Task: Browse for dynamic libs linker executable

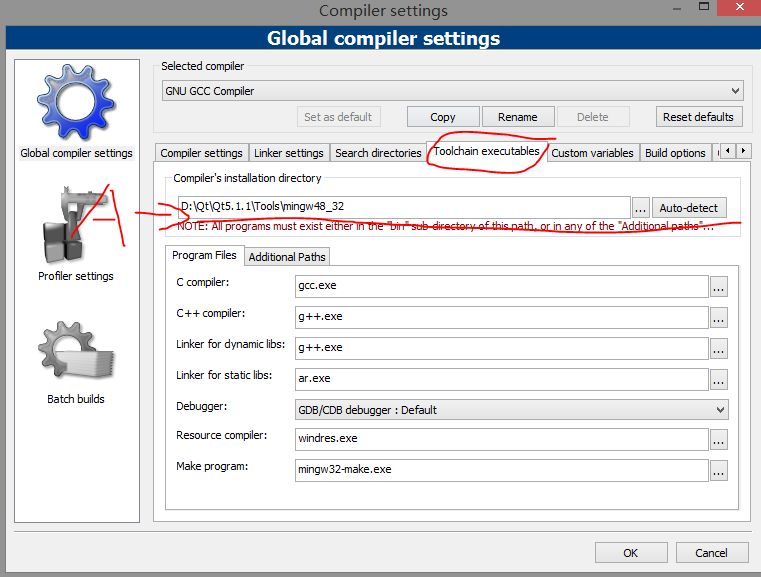Action: pyautogui.click(x=718, y=349)
